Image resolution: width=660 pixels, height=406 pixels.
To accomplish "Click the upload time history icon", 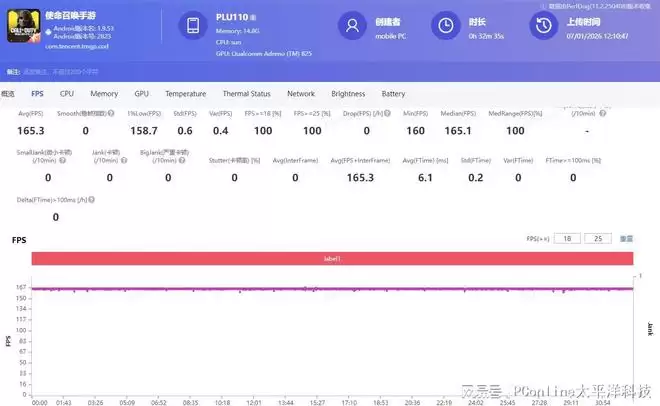I will click(x=541, y=26).
